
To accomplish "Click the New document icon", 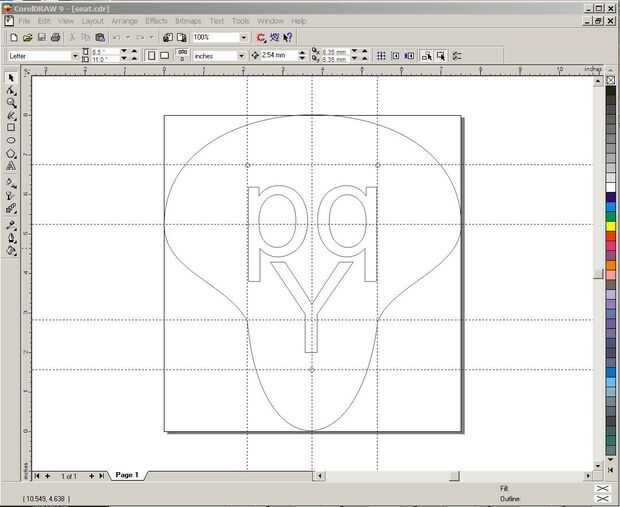I will point(14,38).
